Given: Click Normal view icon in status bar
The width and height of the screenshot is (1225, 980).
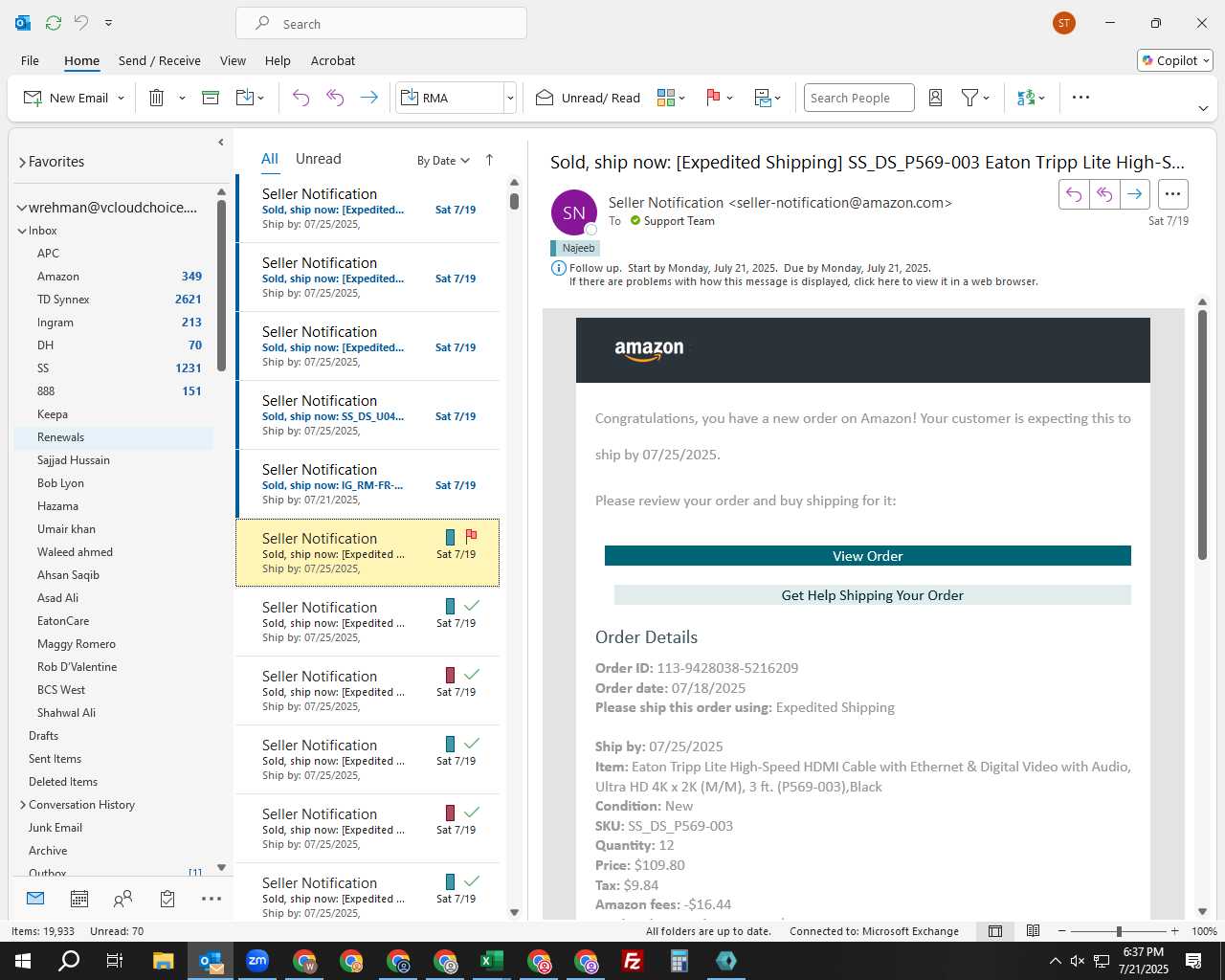Looking at the screenshot, I should click(995, 931).
